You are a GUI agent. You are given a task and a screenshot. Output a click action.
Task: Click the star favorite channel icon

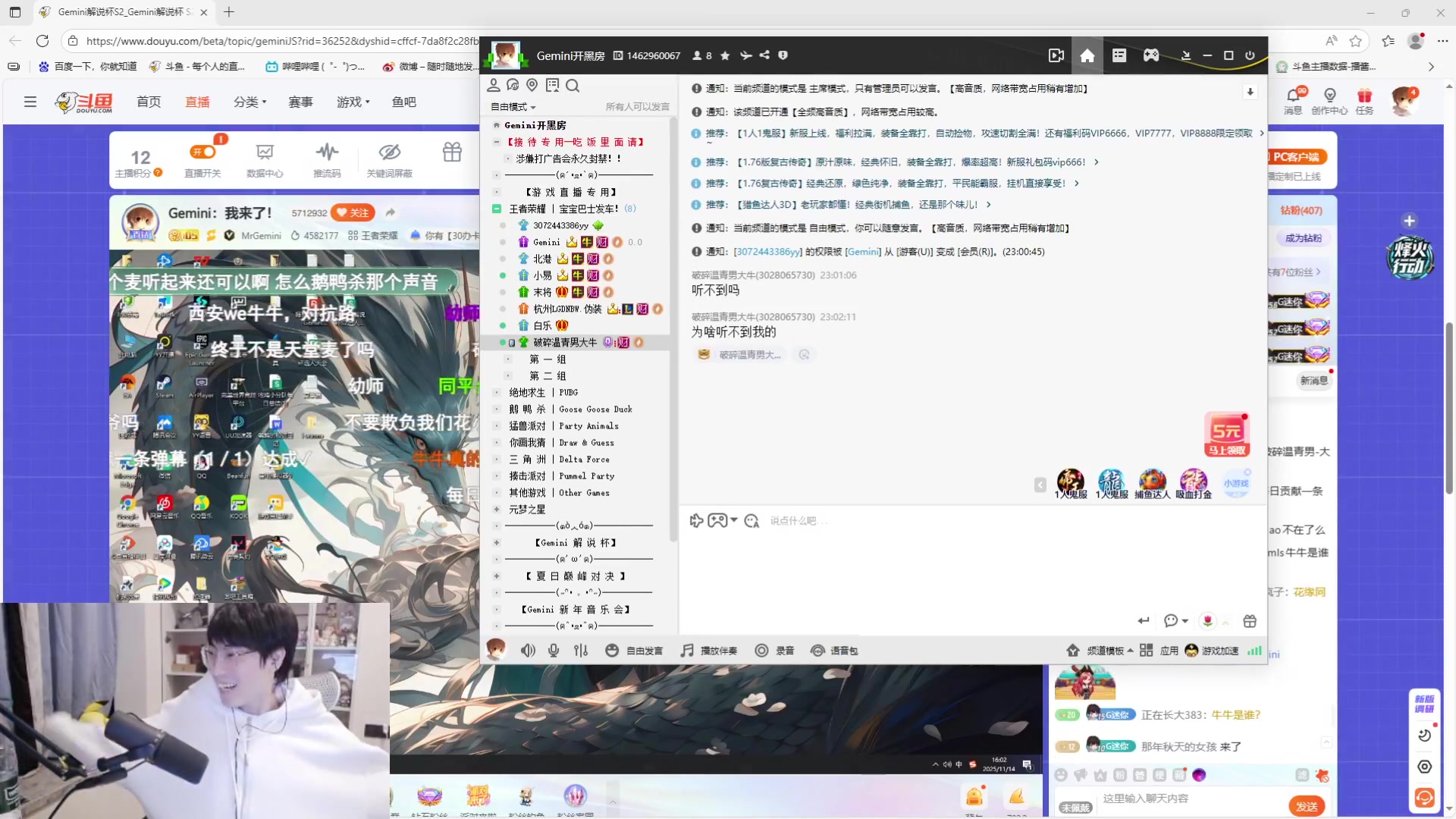[x=725, y=55]
